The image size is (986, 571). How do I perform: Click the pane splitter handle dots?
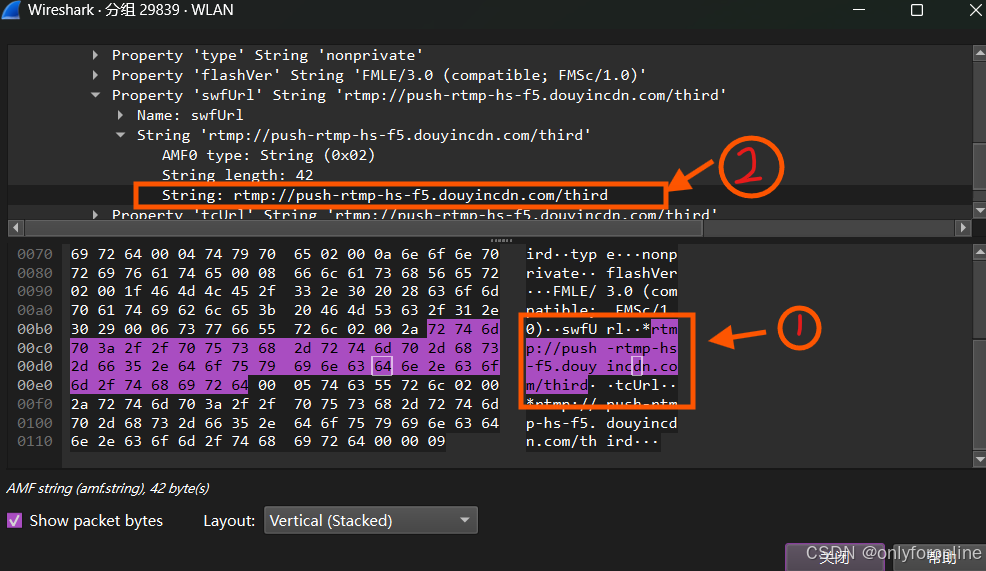501,240
